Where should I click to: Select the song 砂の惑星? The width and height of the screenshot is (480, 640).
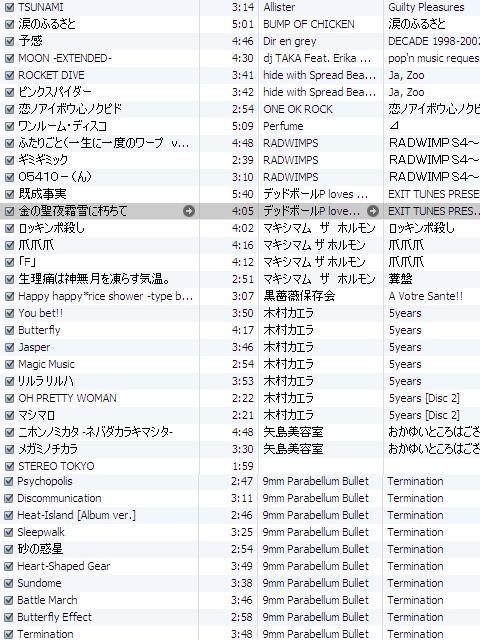point(40,549)
